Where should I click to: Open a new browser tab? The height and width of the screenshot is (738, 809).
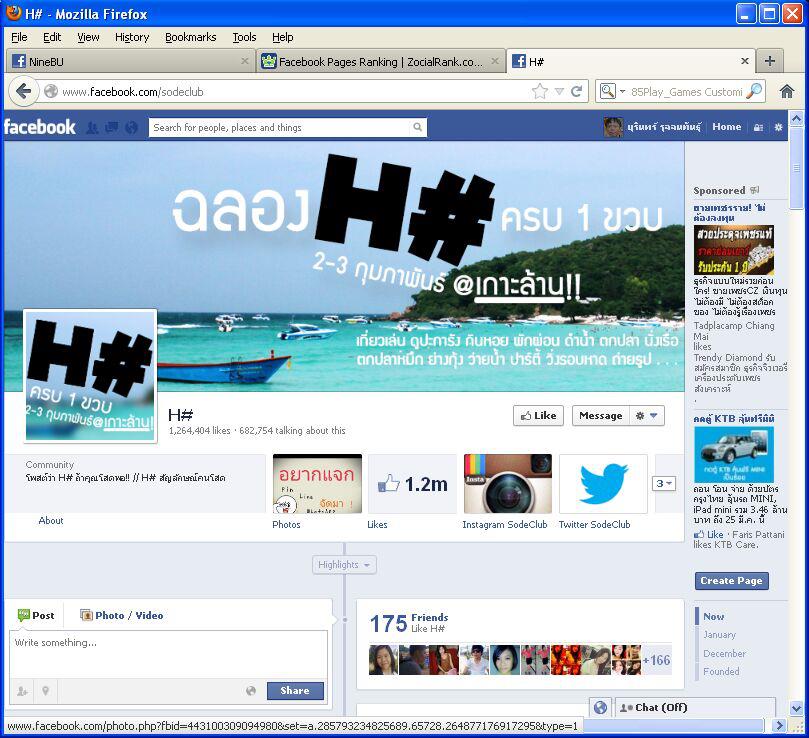pyautogui.click(x=769, y=61)
